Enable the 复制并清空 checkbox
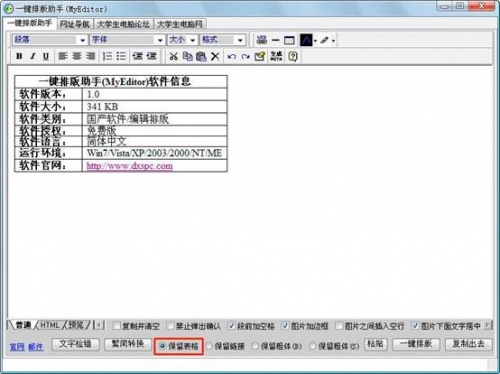500x374 pixels. (116, 325)
